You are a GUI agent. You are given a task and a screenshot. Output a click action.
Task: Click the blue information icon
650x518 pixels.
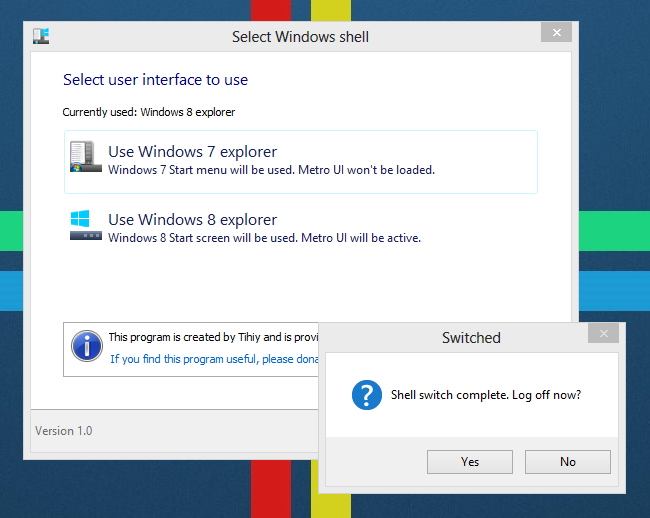click(87, 346)
